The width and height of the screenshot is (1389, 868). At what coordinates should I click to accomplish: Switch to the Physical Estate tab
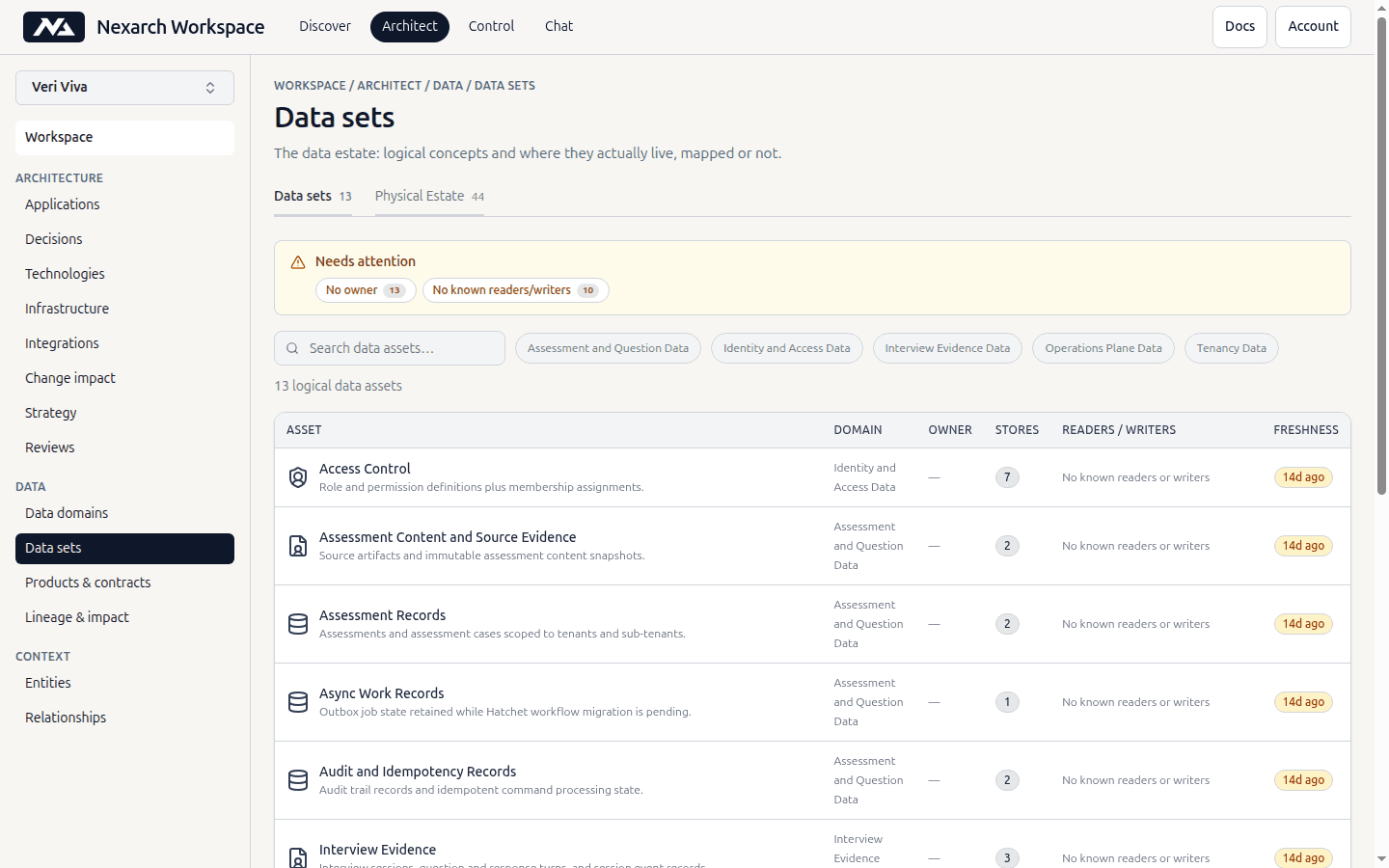(x=429, y=196)
